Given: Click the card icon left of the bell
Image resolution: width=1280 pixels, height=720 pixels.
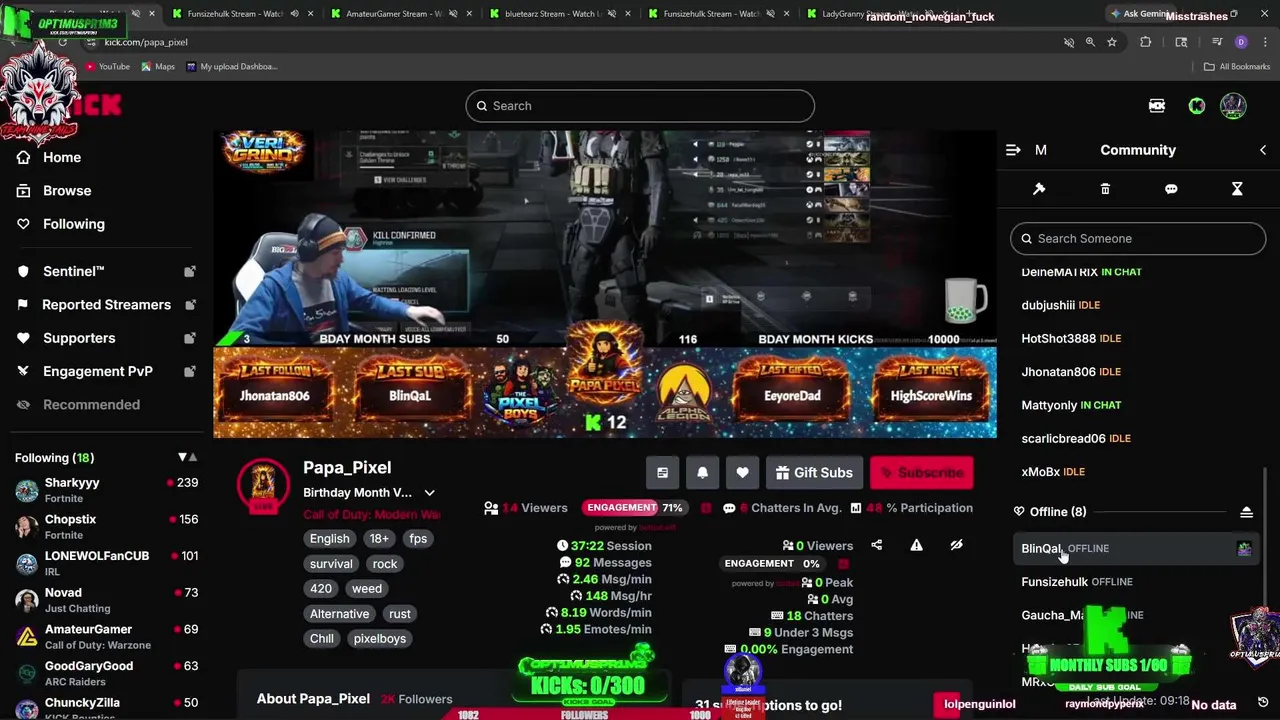Looking at the screenshot, I should [662, 473].
